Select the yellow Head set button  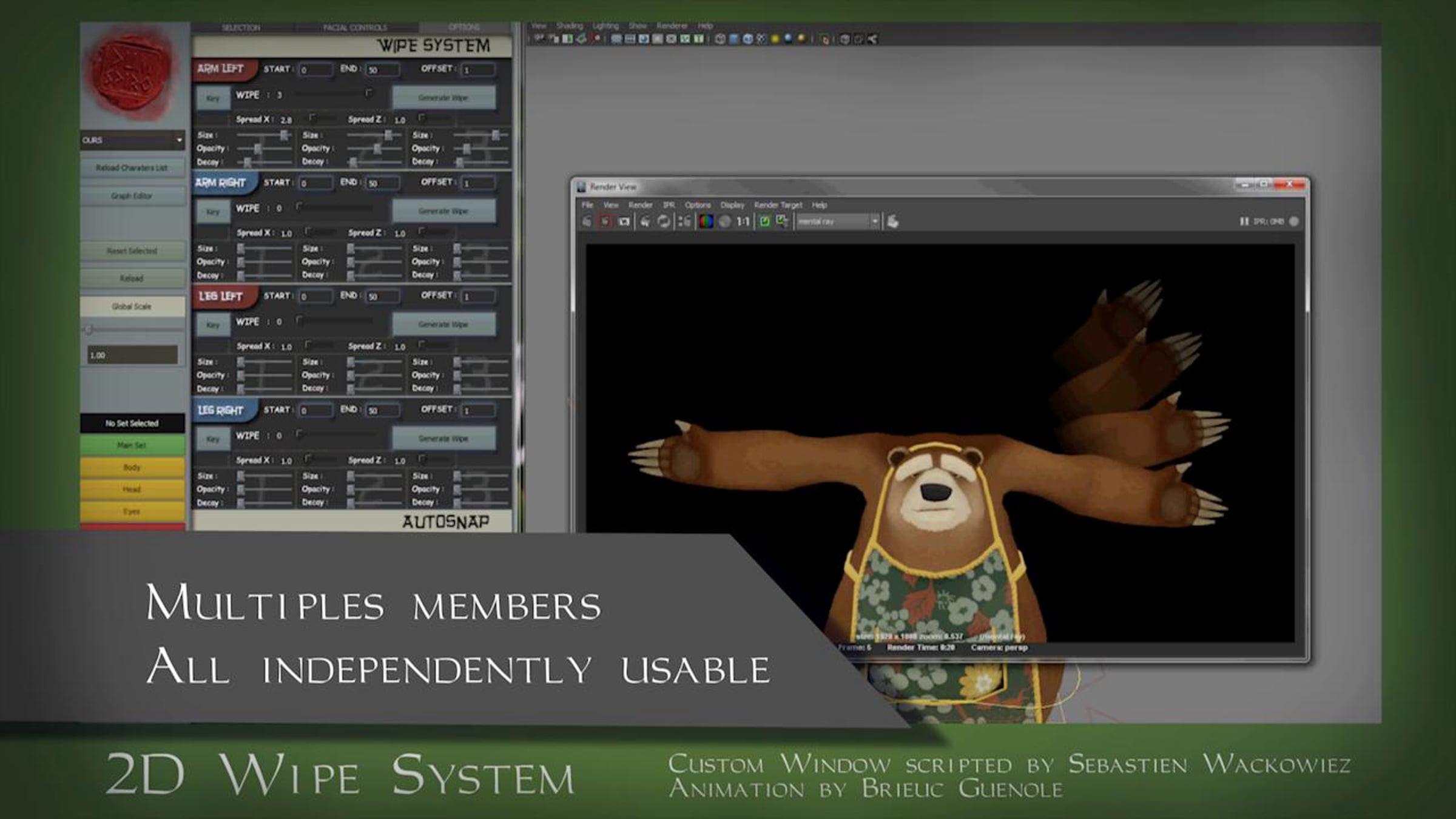(132, 490)
